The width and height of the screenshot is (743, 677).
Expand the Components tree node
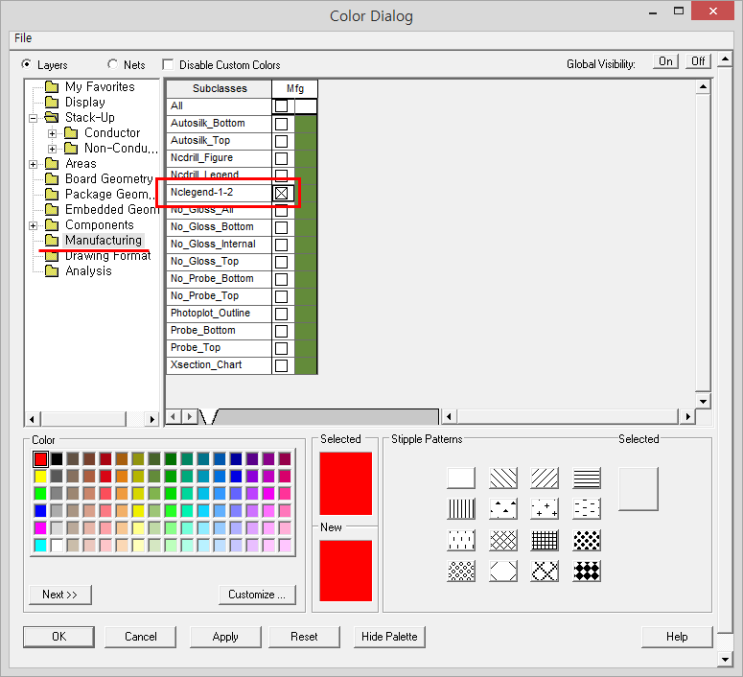[x=34, y=226]
